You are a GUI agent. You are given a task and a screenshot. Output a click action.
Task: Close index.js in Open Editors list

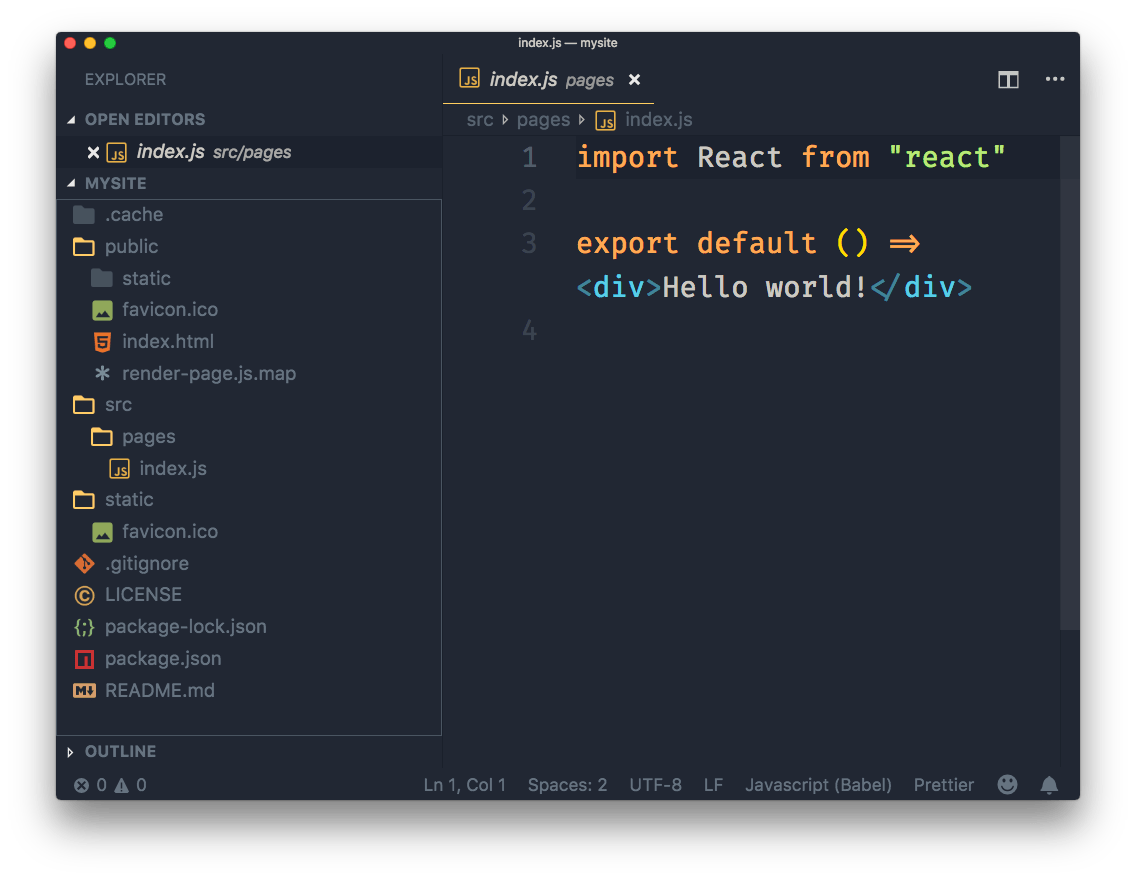point(93,152)
